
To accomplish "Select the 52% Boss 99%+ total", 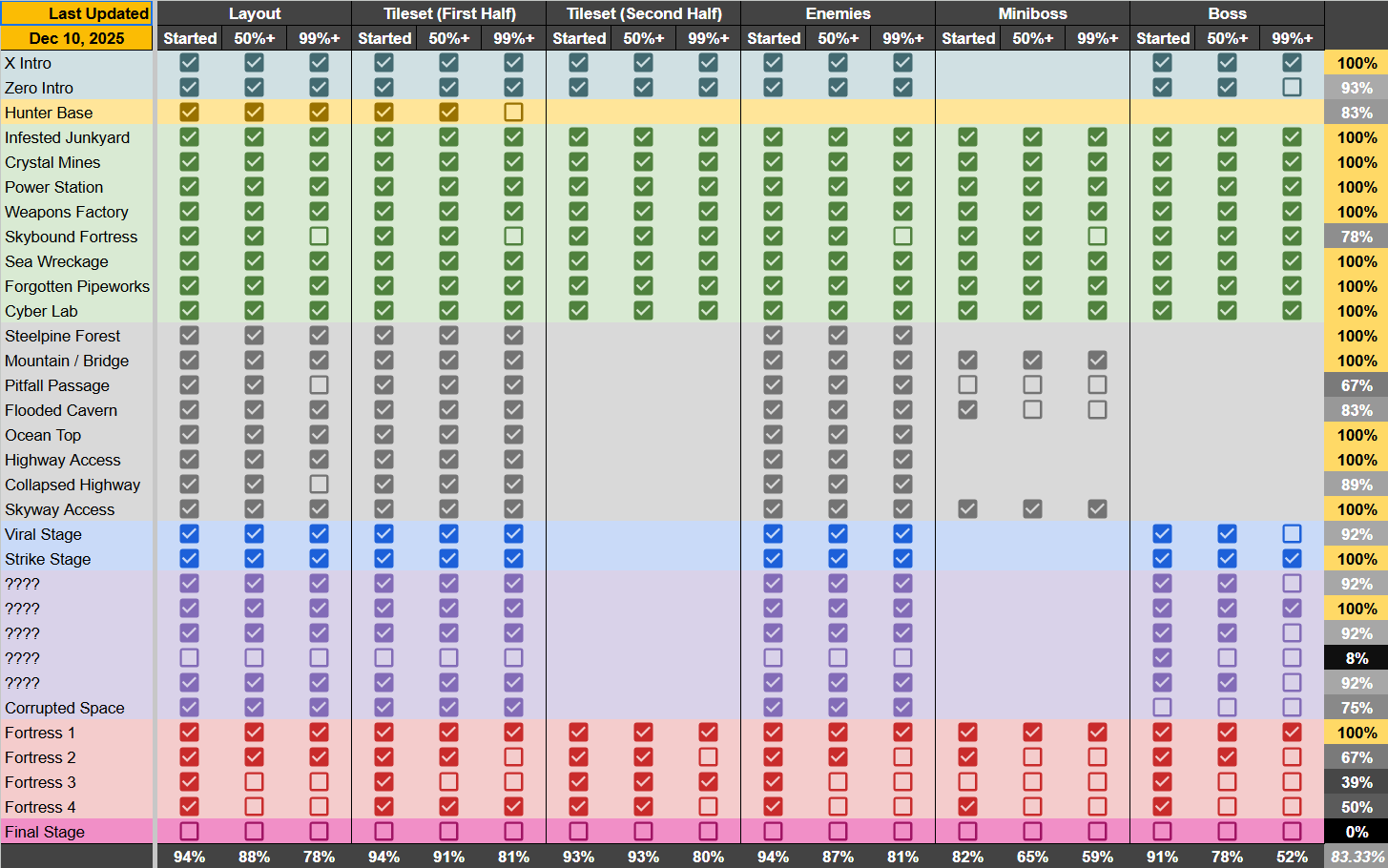I will pyautogui.click(x=1292, y=857).
